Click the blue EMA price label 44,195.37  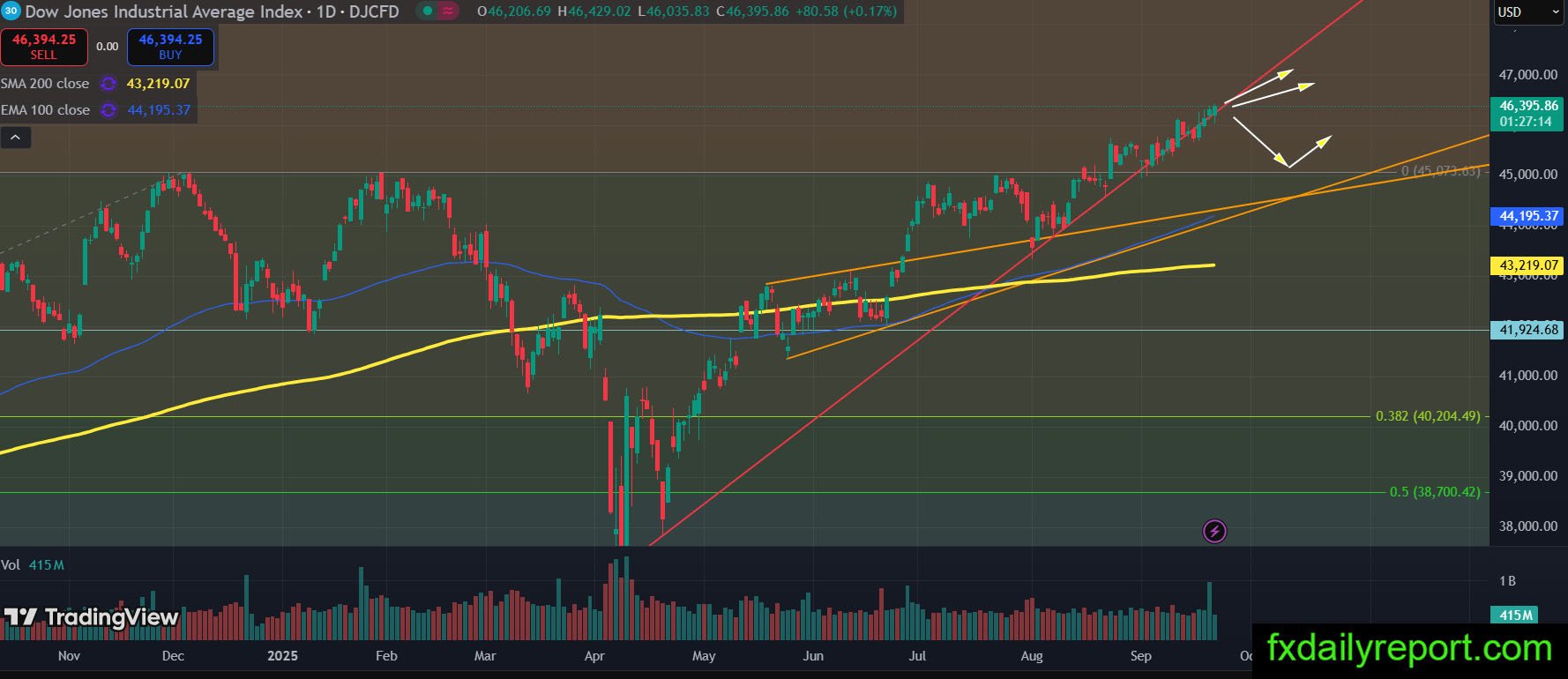click(x=1527, y=216)
